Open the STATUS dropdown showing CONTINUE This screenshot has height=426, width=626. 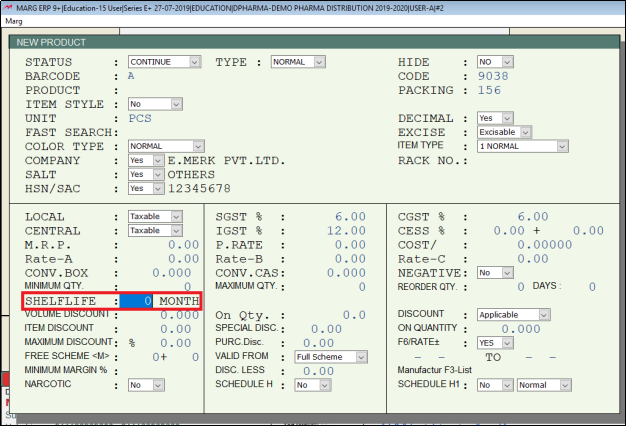[164, 62]
